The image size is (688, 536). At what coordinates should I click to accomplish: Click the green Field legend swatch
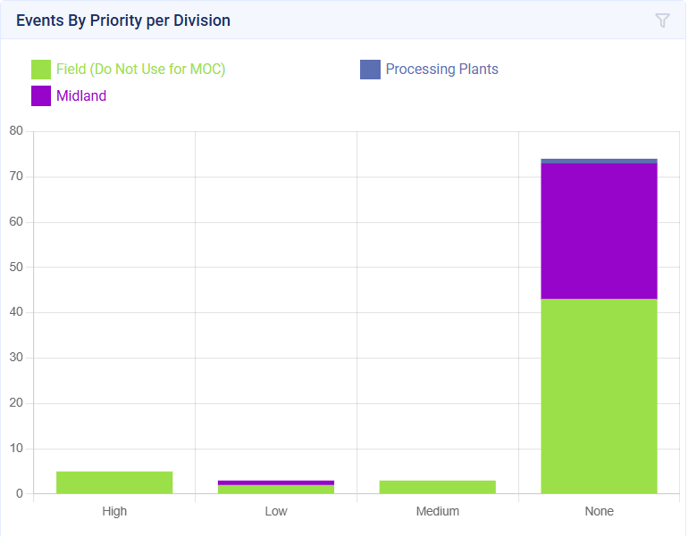point(41,69)
